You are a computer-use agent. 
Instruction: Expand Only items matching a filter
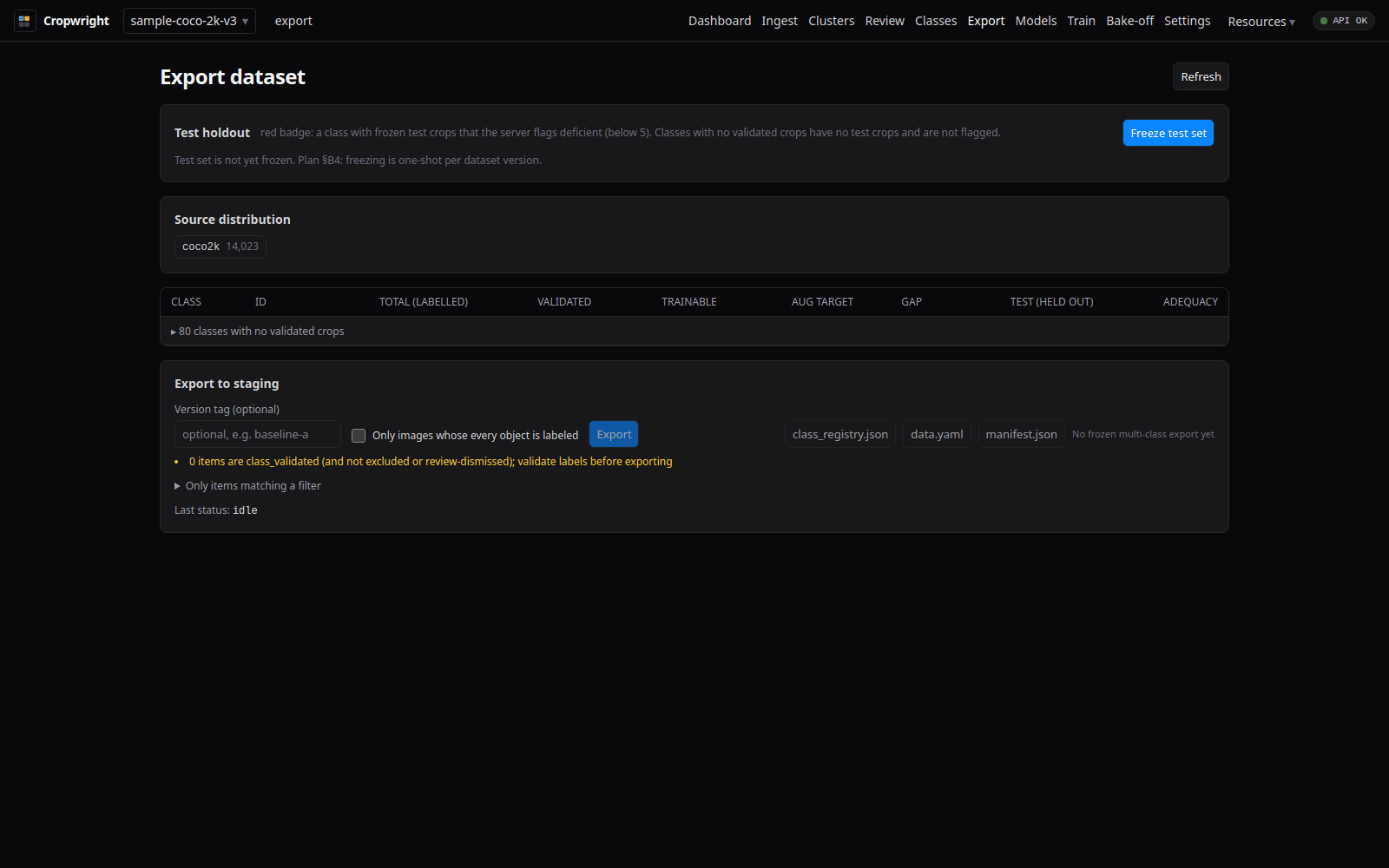247,486
